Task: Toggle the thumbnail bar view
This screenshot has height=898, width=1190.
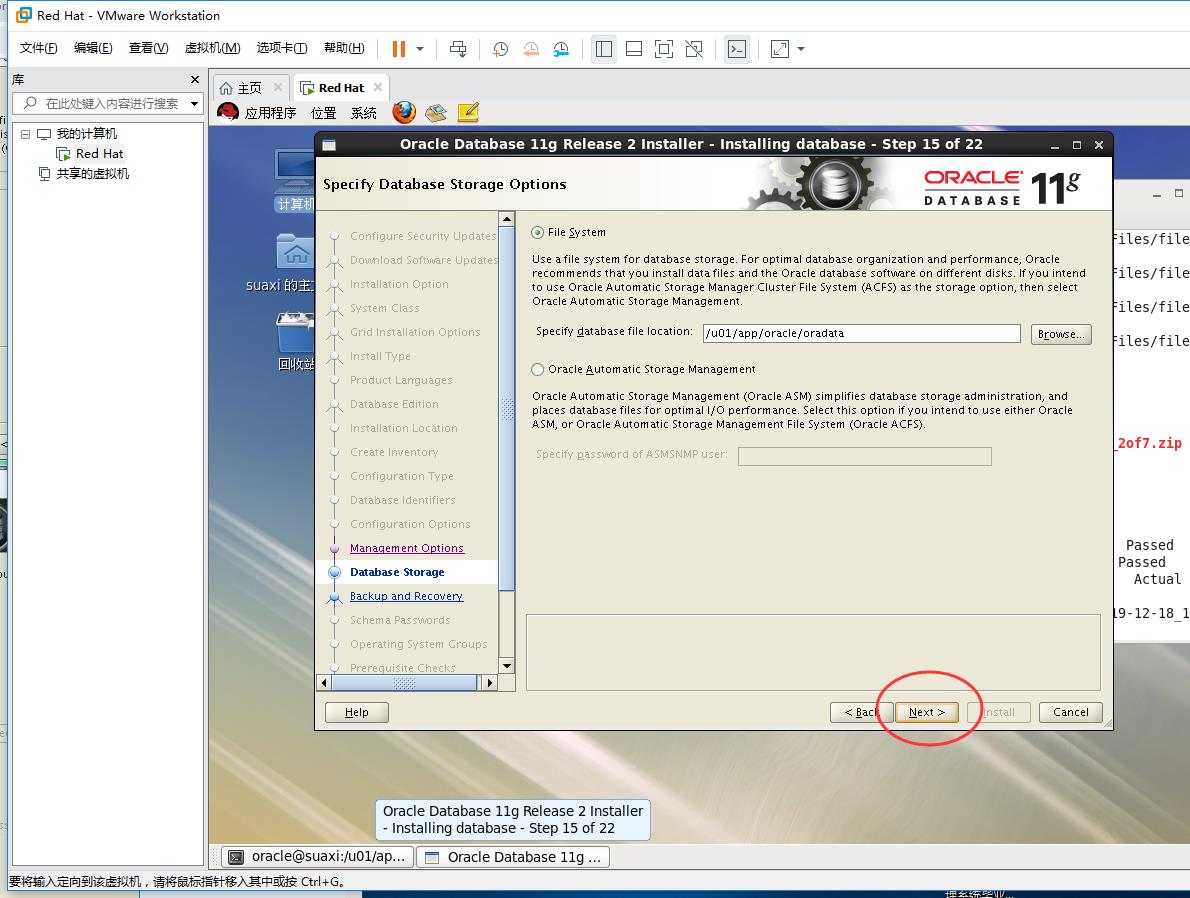Action: (634, 49)
